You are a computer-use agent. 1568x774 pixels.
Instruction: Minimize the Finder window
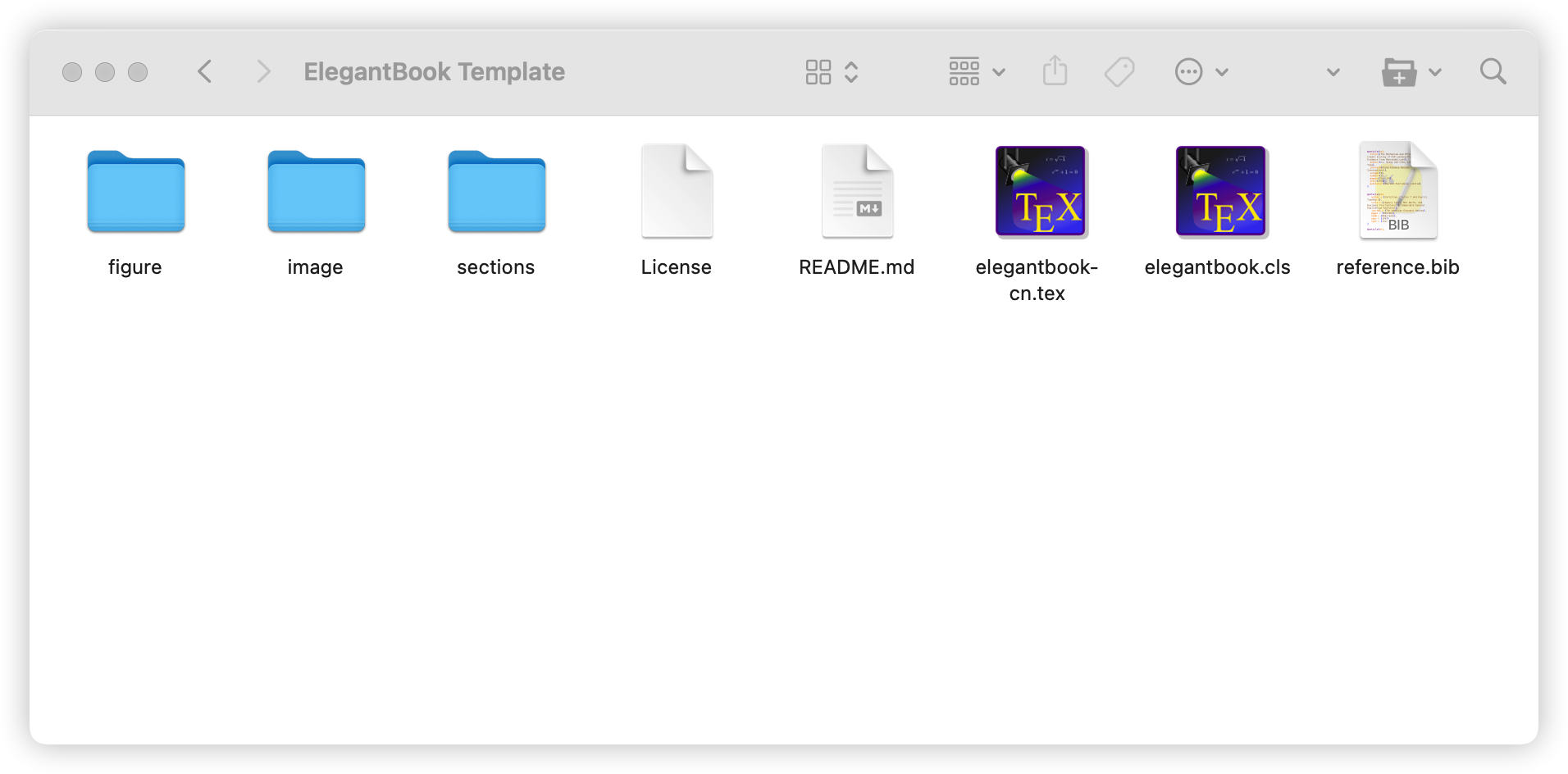click(x=105, y=72)
